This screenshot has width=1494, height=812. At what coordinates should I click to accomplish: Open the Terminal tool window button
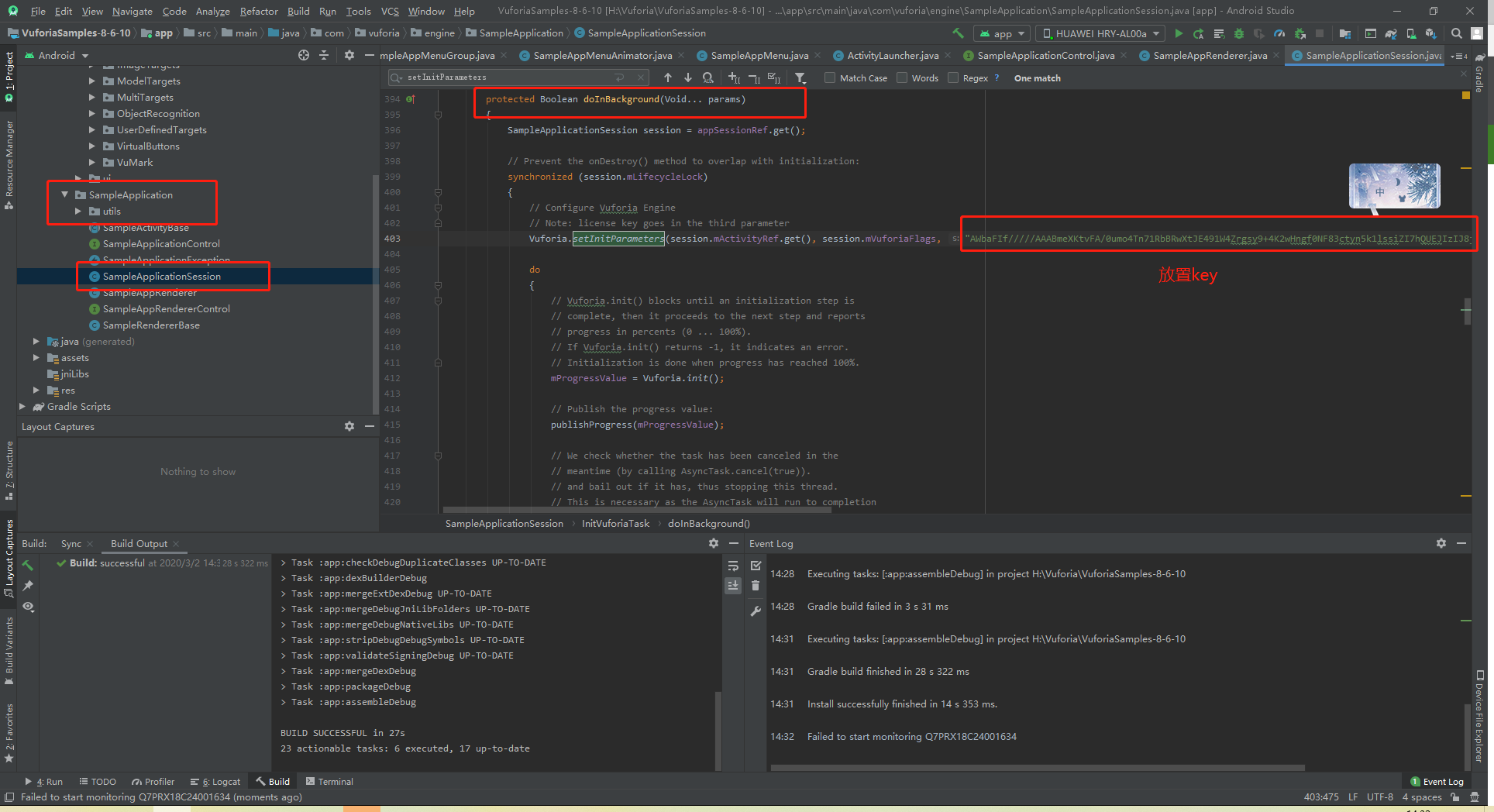pyautogui.click(x=329, y=781)
